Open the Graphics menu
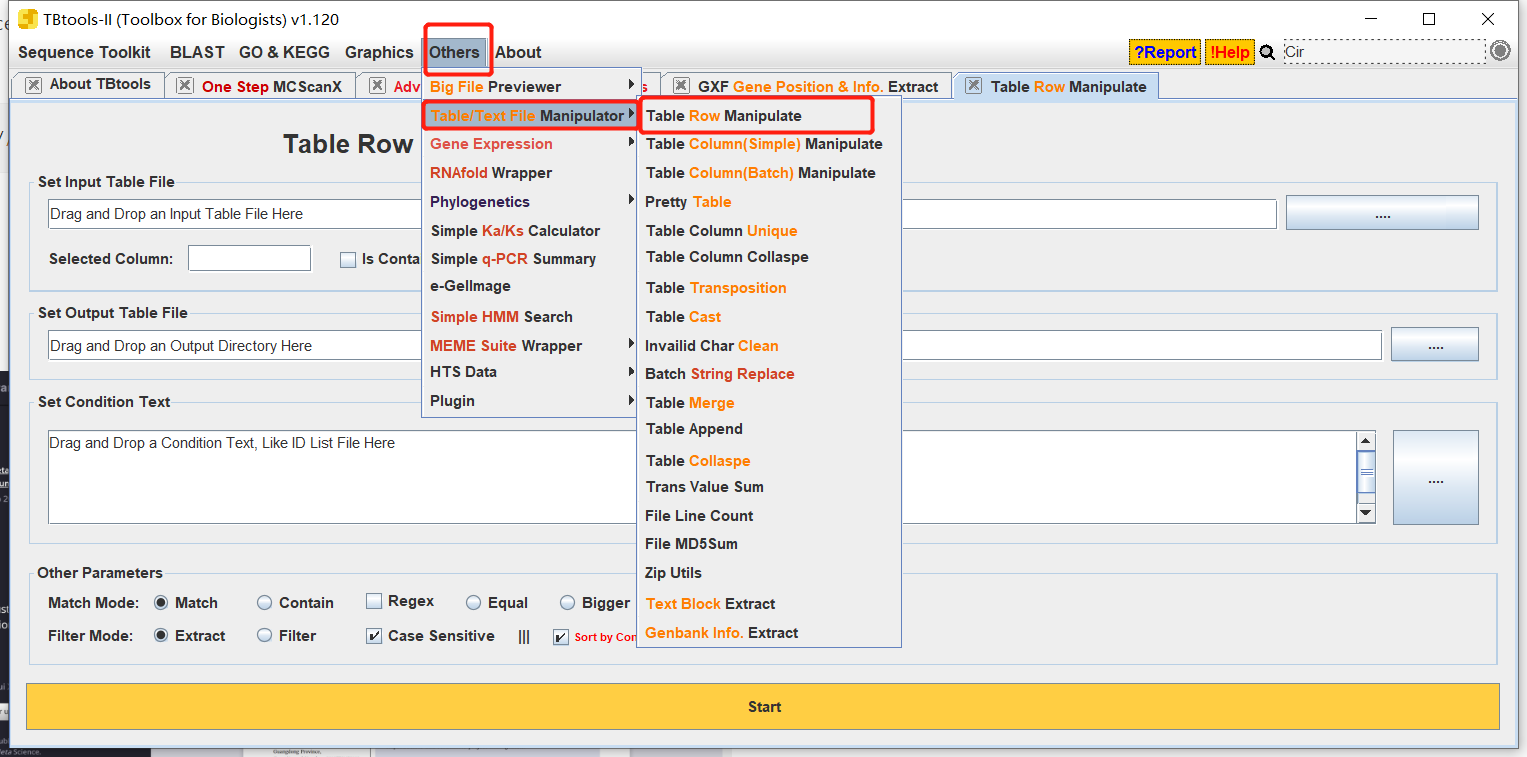The width and height of the screenshot is (1527, 757). (379, 52)
